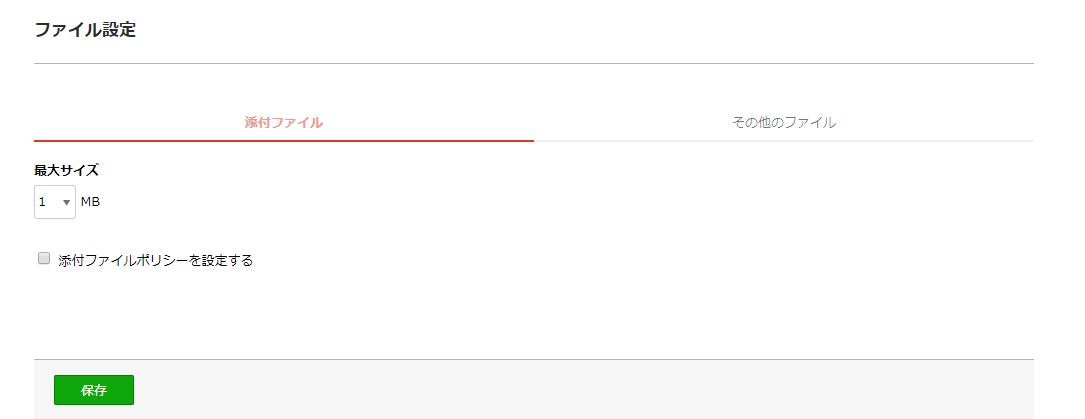This screenshot has height=419, width=1085.
Task: Check the square box before 添付ファイルポリシー
Action: (44, 259)
